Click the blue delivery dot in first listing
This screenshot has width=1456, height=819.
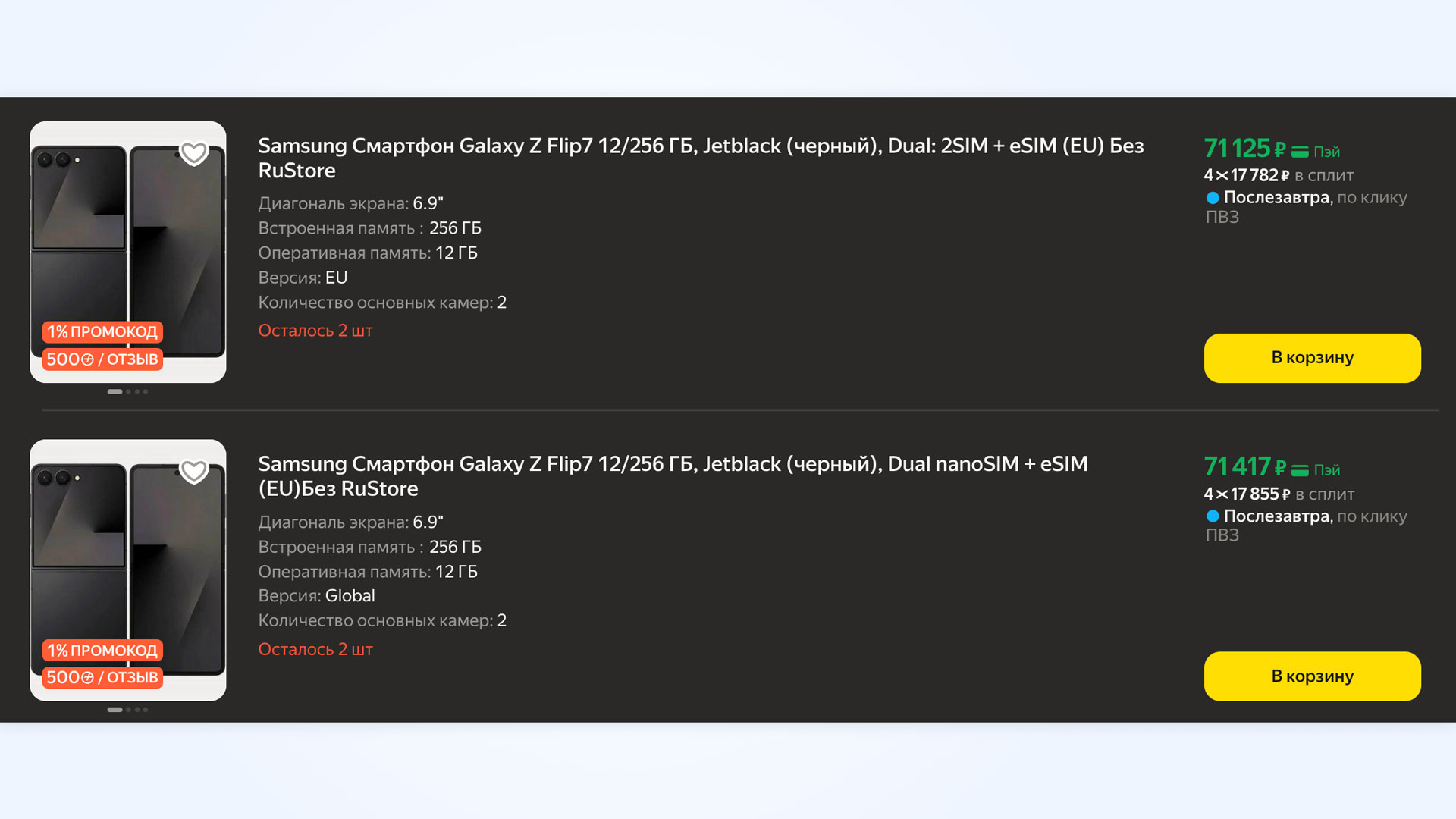(1213, 198)
